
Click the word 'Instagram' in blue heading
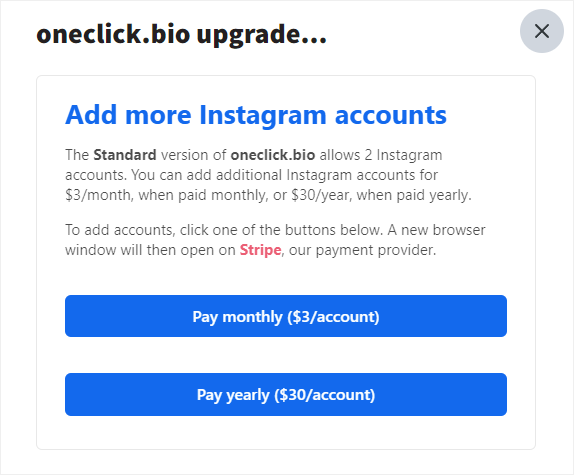(x=262, y=115)
